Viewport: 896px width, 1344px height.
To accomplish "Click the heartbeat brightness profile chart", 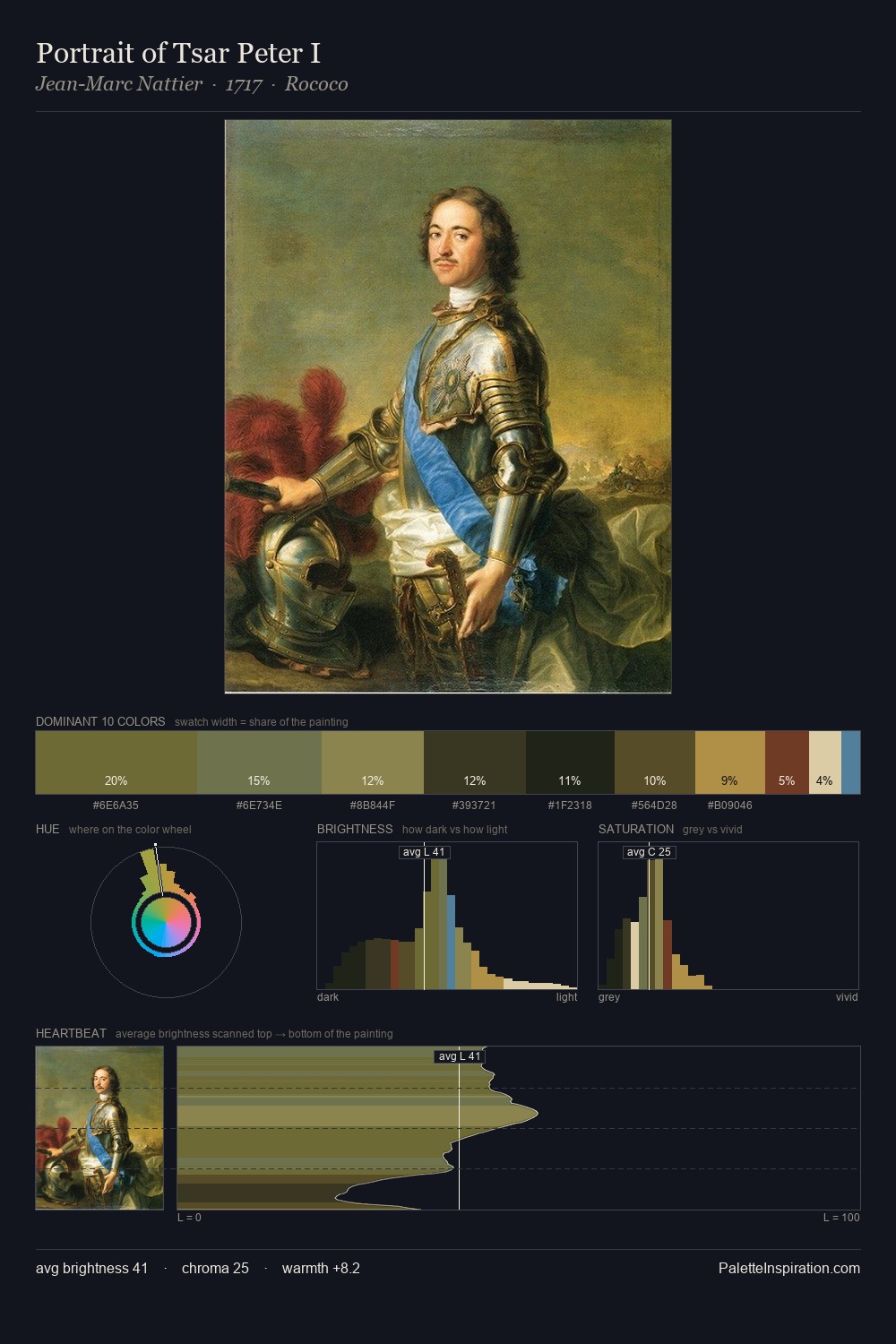I will tap(519, 1128).
